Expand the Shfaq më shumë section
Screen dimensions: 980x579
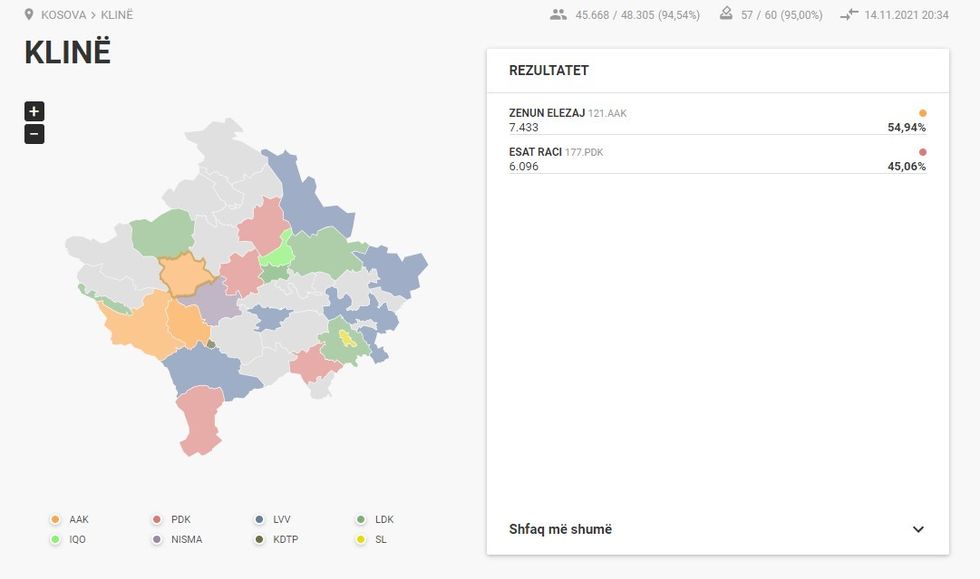[x=560, y=529]
